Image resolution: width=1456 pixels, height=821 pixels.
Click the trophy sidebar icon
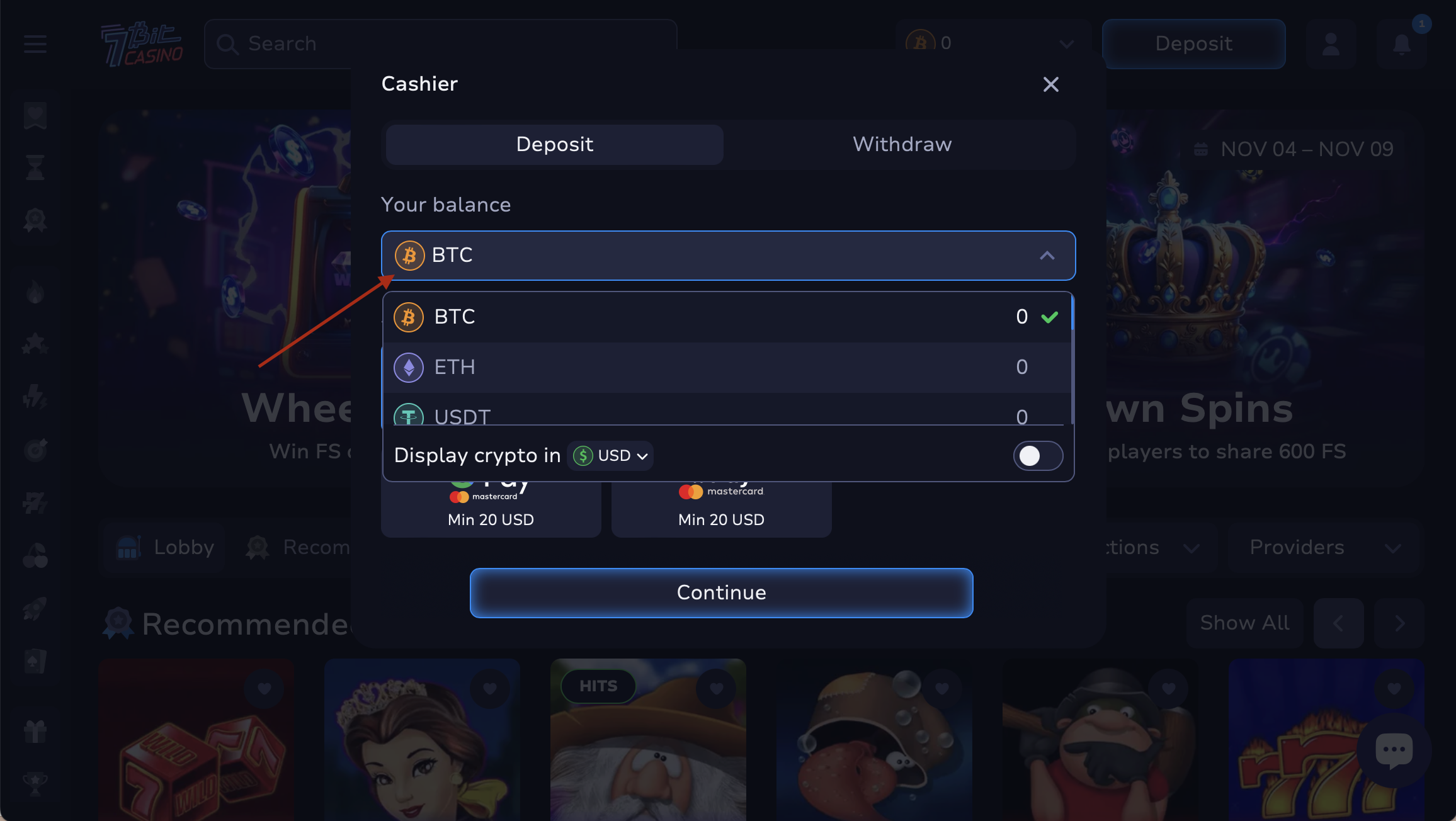click(35, 784)
